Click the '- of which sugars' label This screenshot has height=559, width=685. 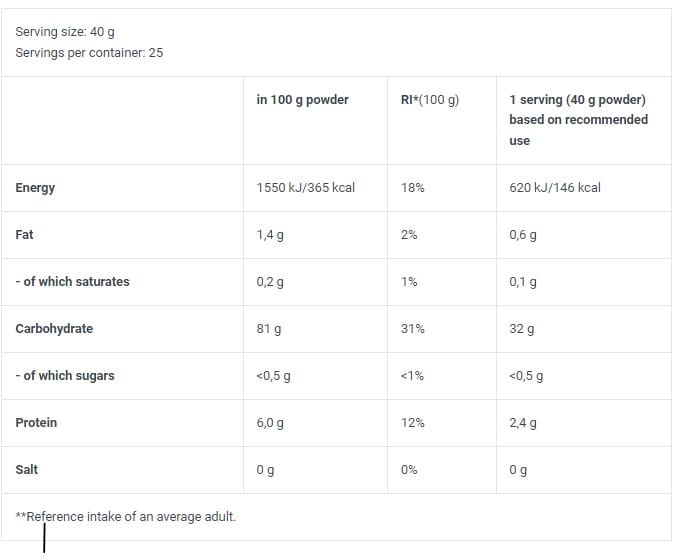tap(65, 376)
